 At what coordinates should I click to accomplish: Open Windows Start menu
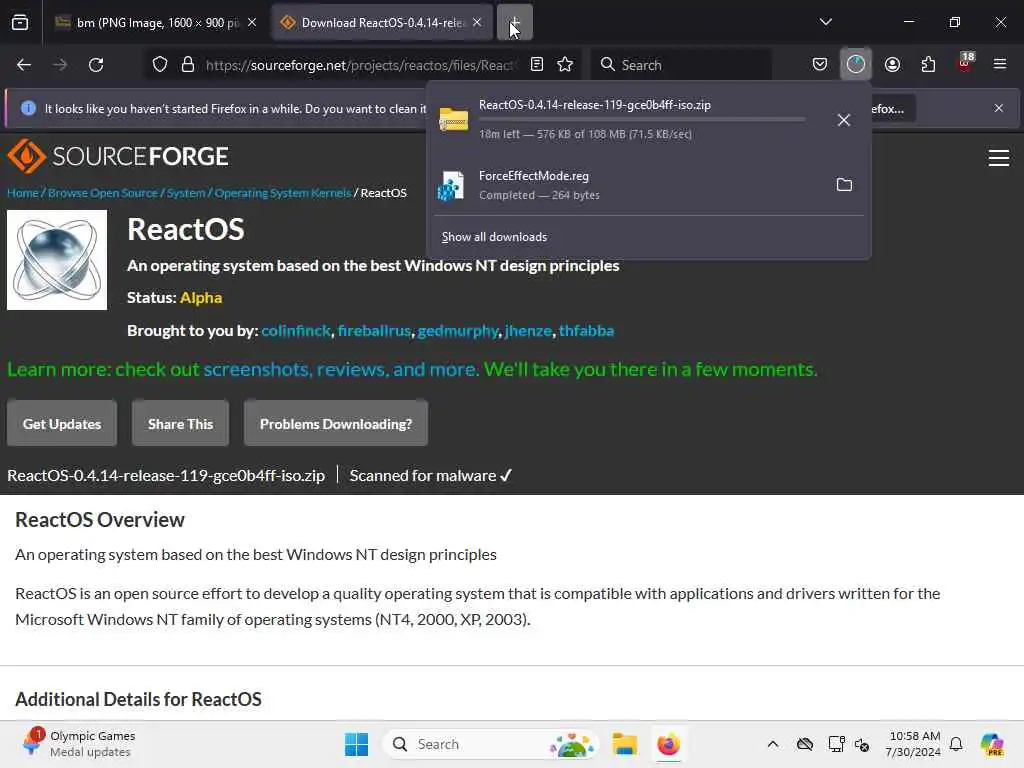click(357, 744)
